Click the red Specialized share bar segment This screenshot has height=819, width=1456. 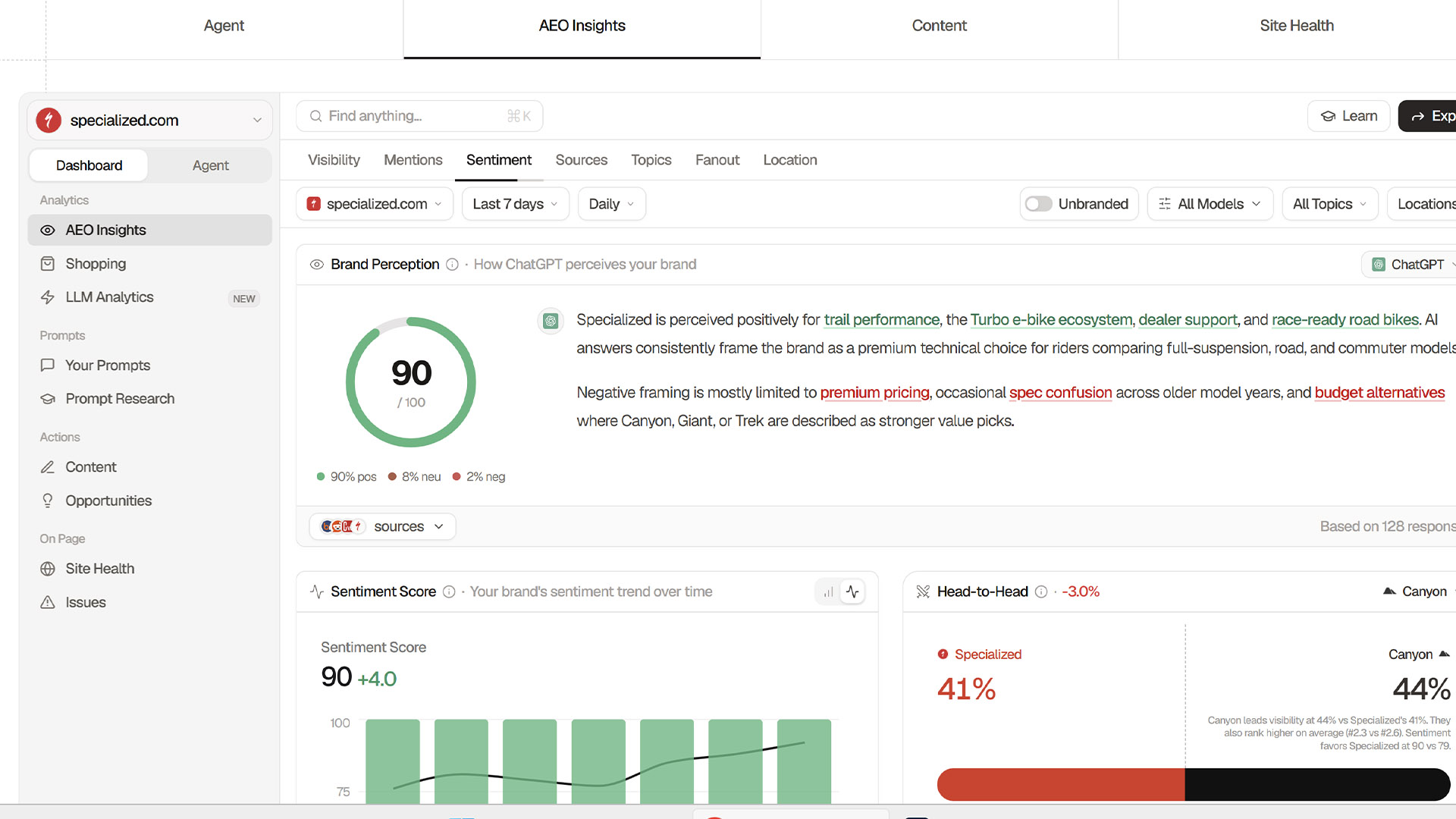coord(1061,784)
